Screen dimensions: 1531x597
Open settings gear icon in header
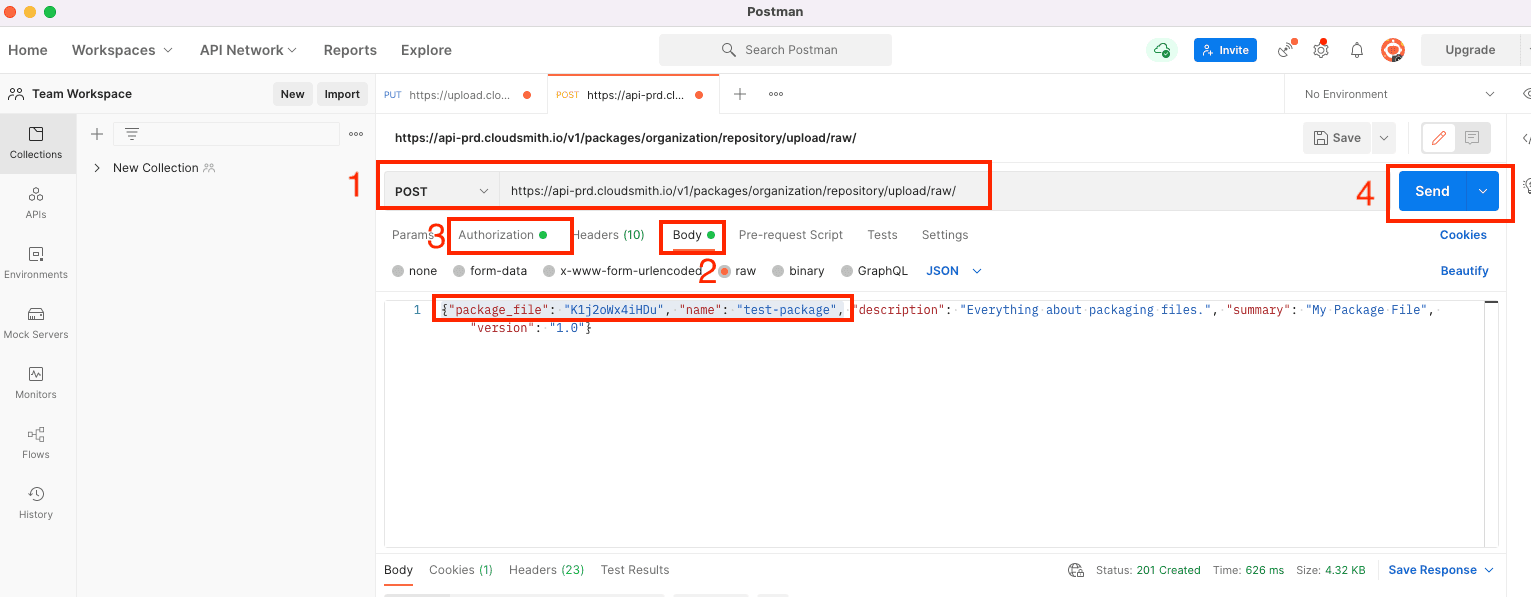coord(1321,50)
